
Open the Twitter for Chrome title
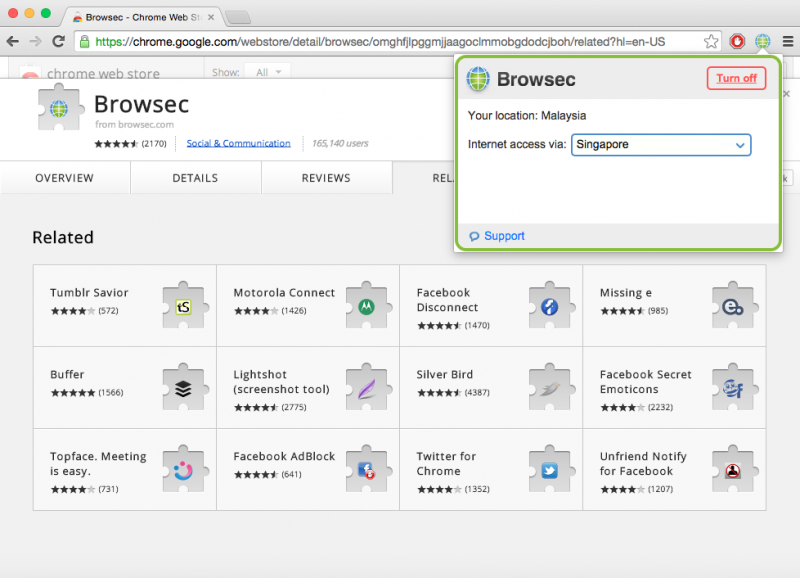point(446,463)
